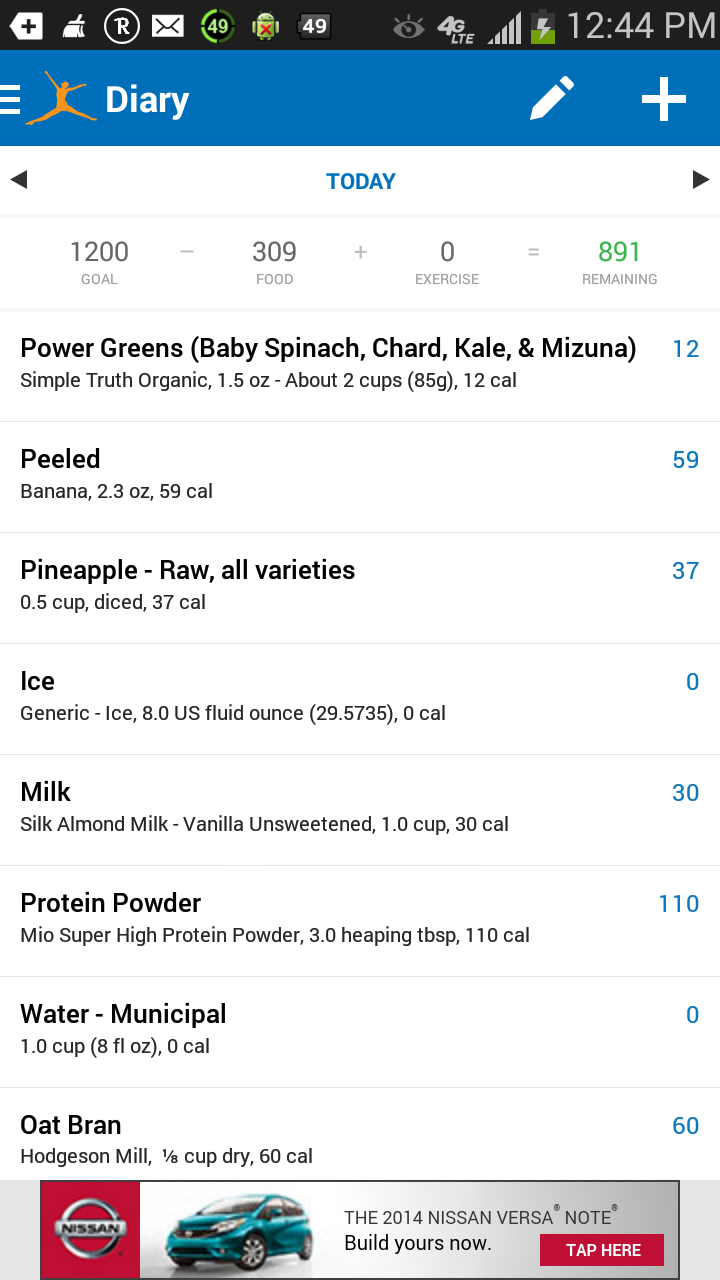Go to previous day with left arrow

point(18,180)
